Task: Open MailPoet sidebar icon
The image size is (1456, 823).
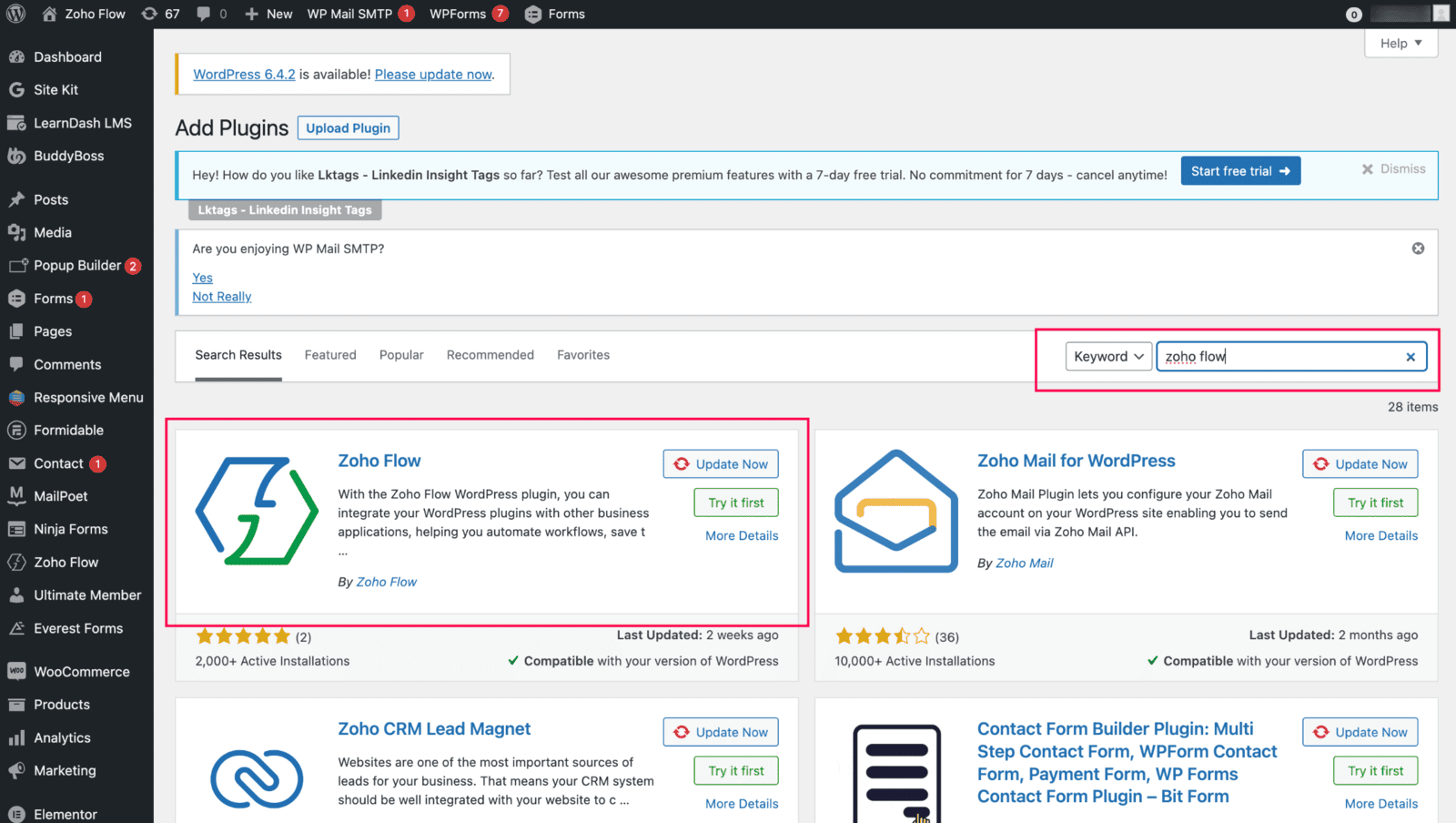Action: 16,495
